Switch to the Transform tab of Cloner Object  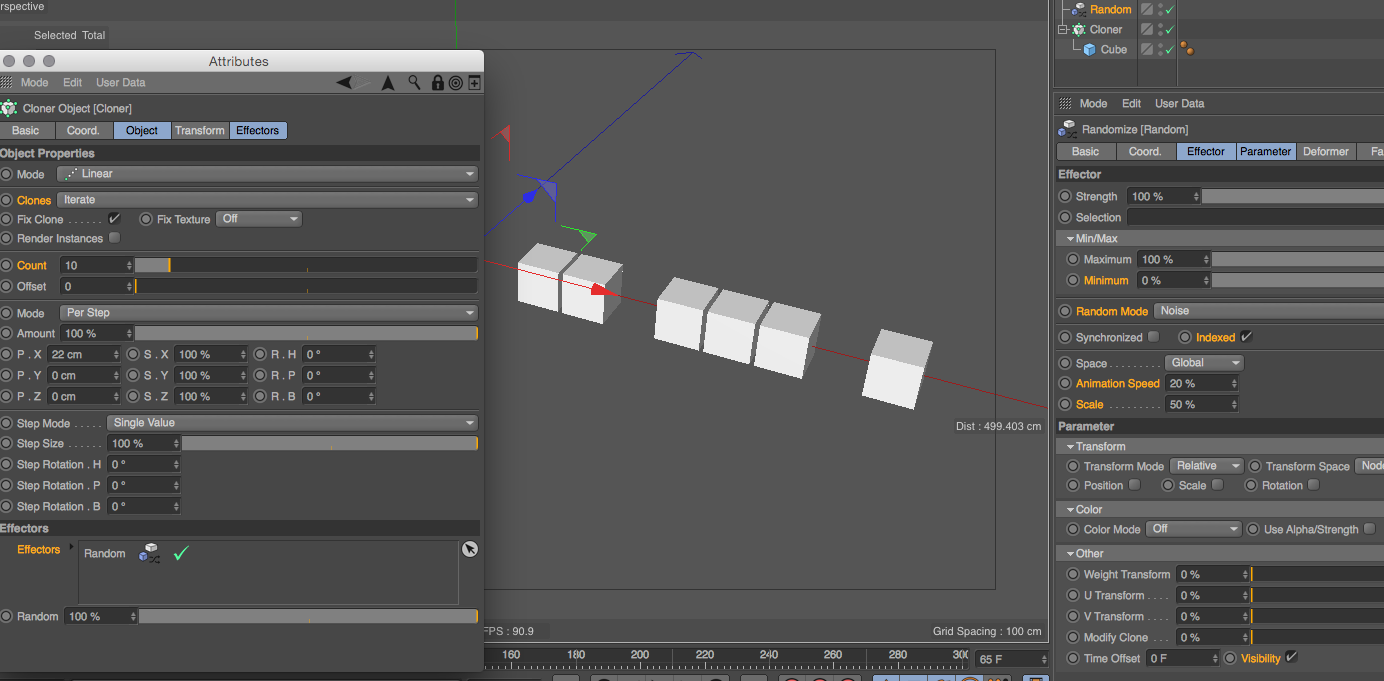[x=200, y=130]
